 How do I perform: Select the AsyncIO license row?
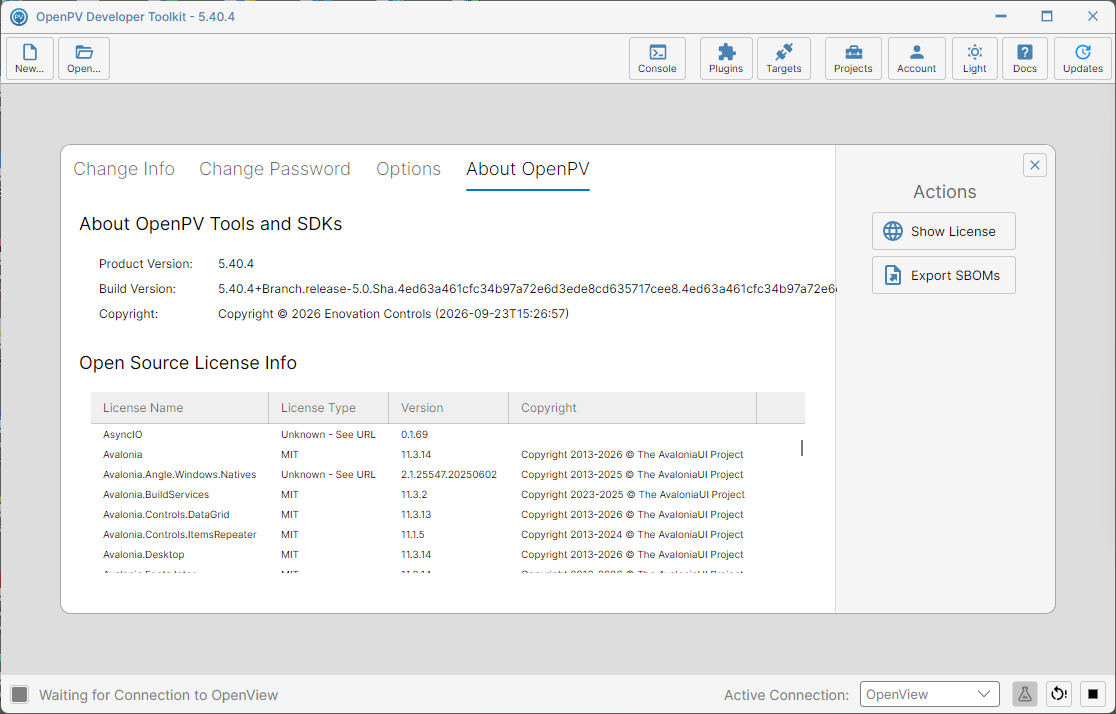click(x=448, y=434)
